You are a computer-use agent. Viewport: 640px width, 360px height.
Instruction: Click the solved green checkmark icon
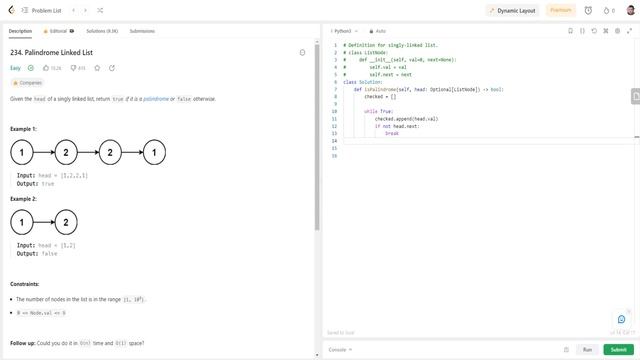[x=31, y=68]
